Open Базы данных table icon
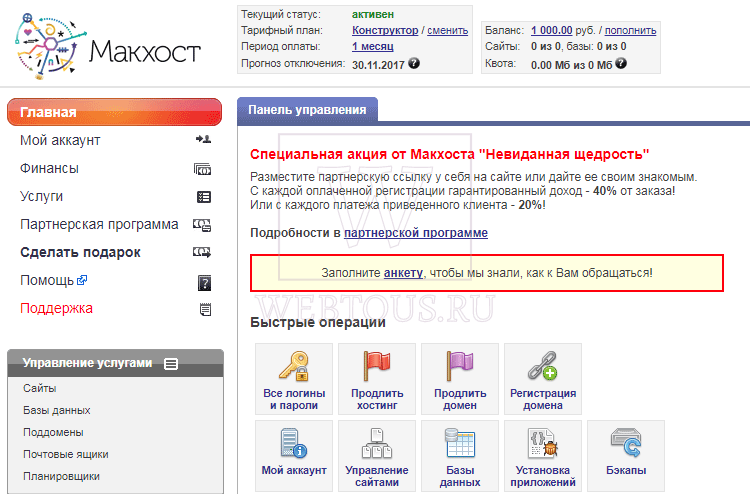This screenshot has width=750, height=494. 460,443
